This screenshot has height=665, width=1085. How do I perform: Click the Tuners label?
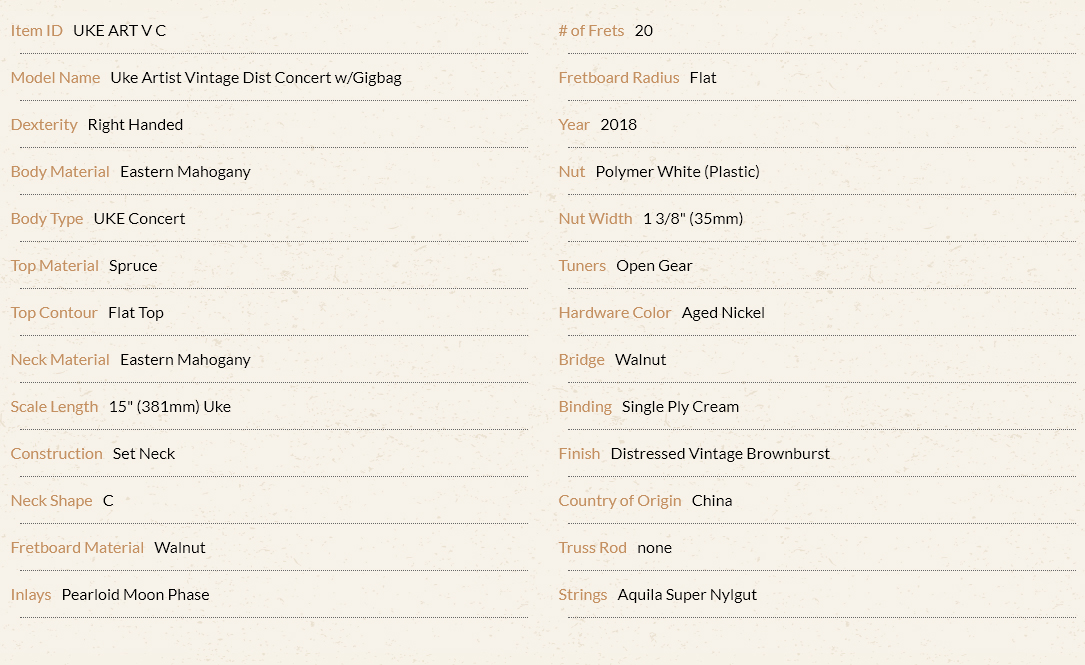click(582, 266)
